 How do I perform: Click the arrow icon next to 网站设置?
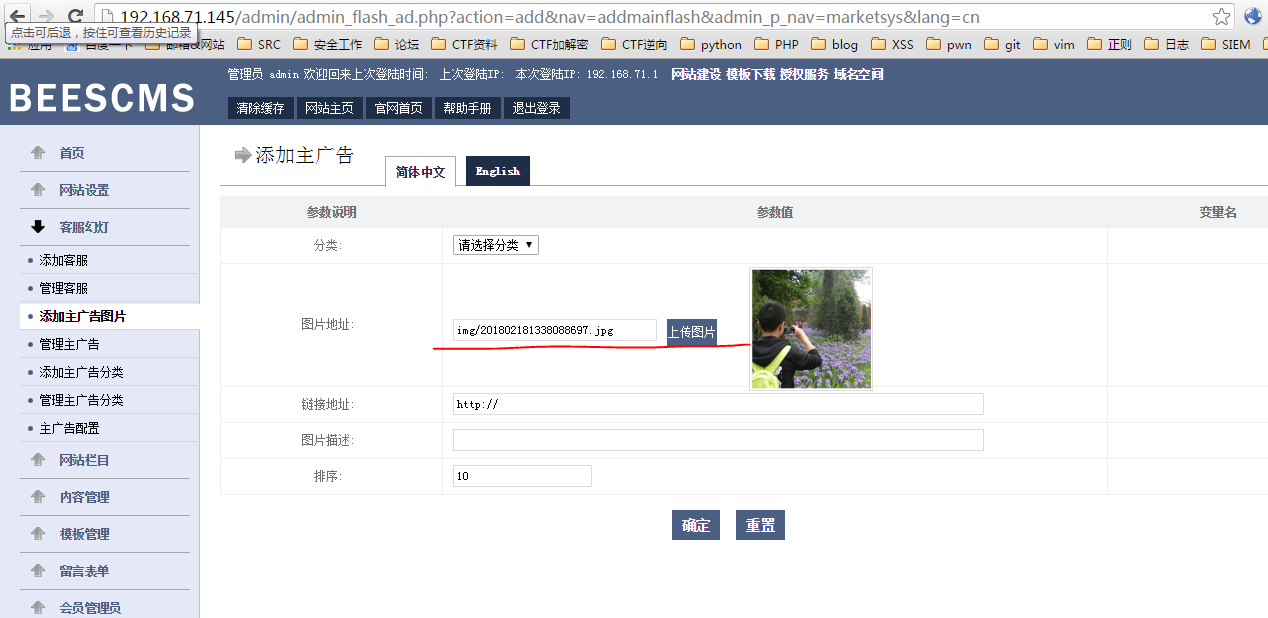tap(38, 190)
